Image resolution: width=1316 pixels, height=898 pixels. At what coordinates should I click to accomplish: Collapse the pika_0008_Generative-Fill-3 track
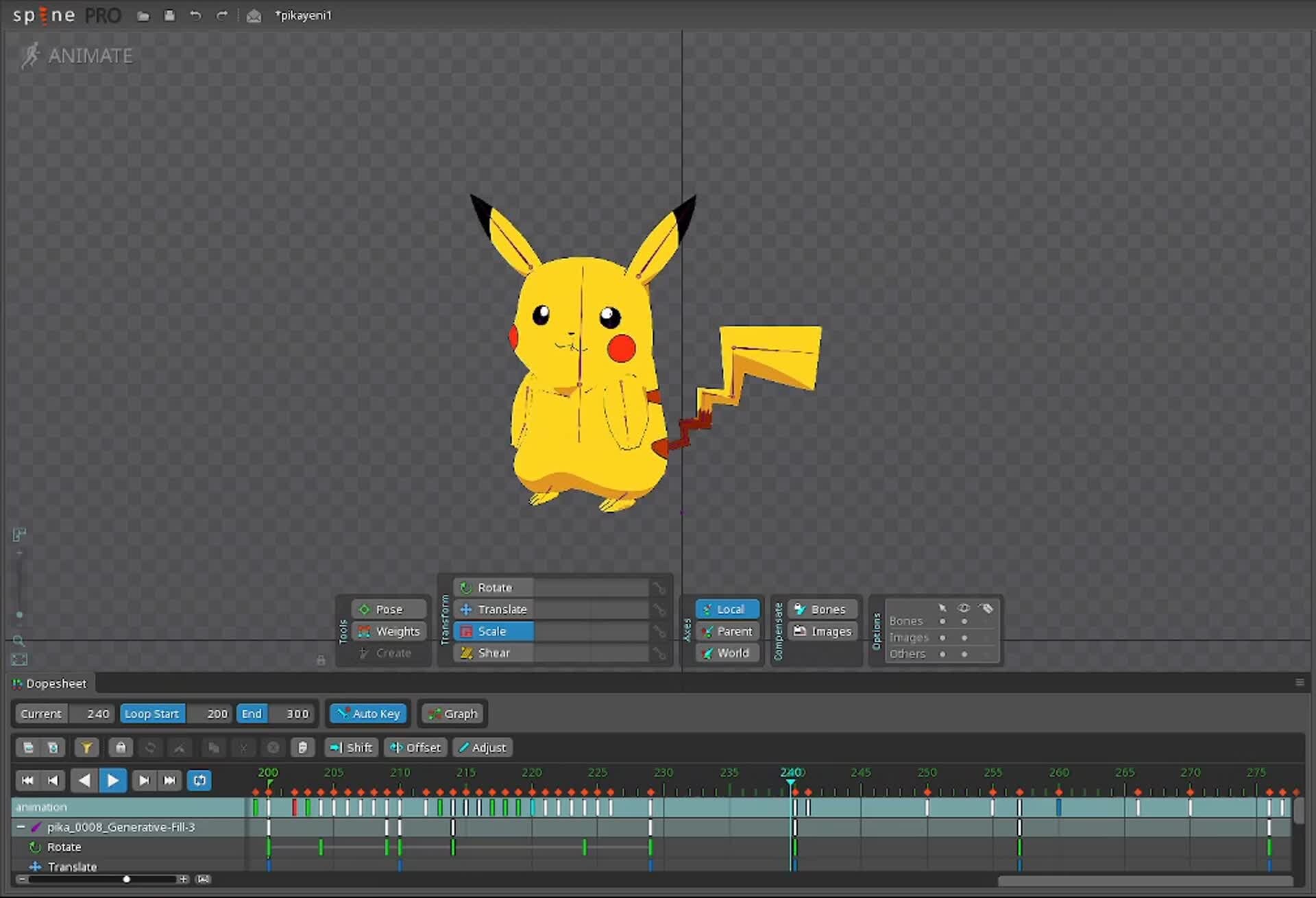coord(21,827)
